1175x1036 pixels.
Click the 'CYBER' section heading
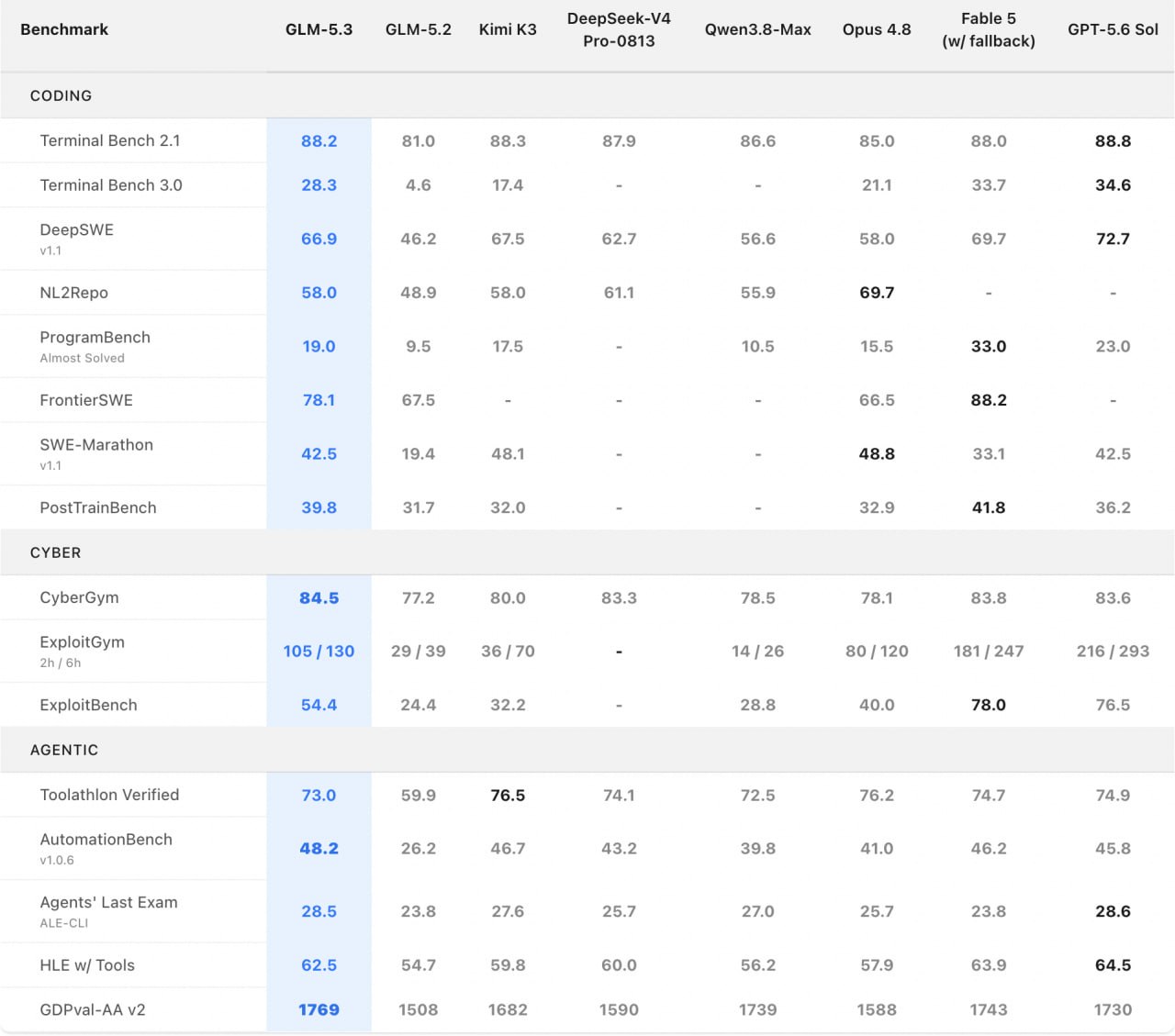(55, 552)
